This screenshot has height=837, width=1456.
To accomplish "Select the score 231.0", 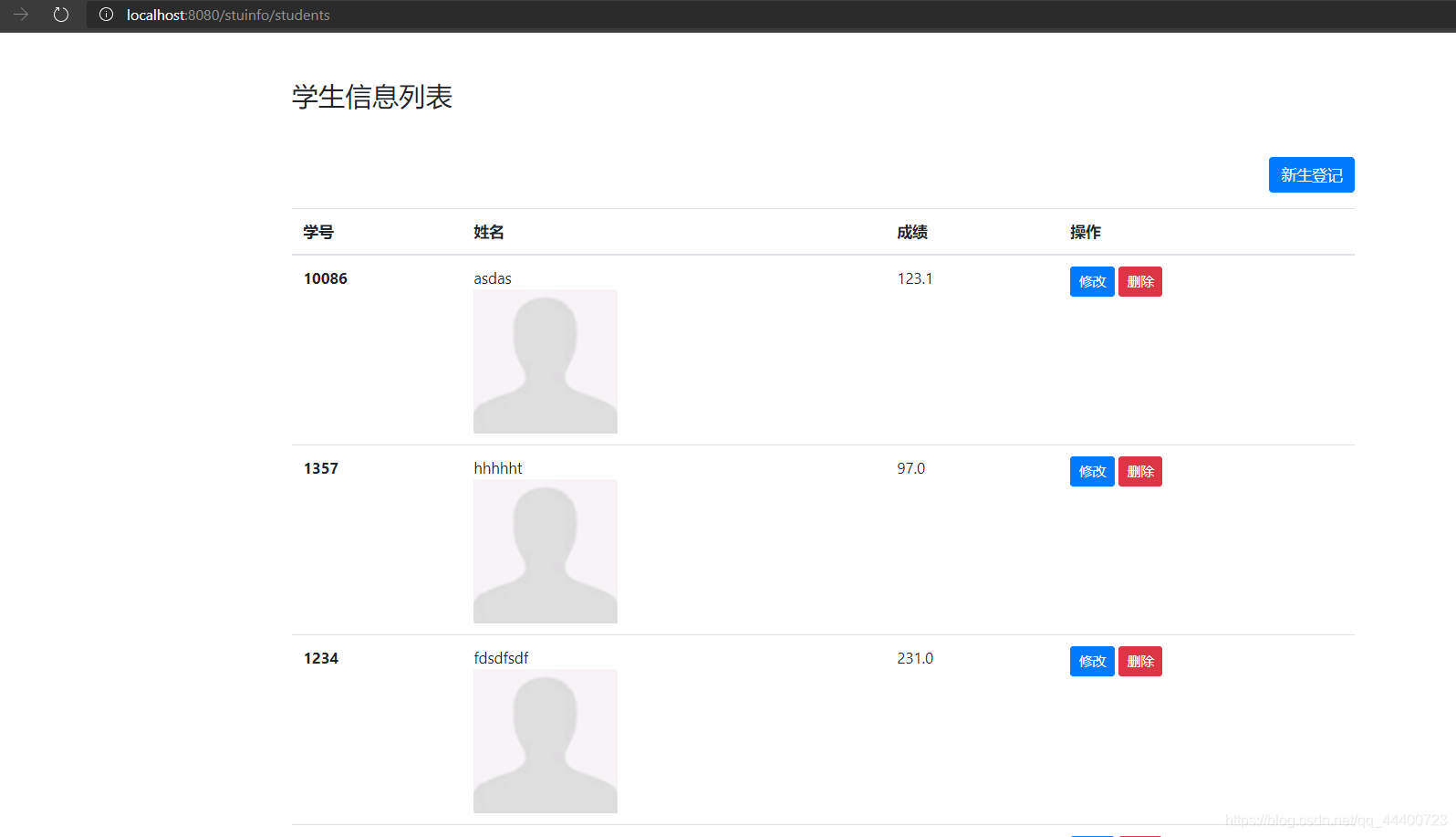I will tap(915, 658).
